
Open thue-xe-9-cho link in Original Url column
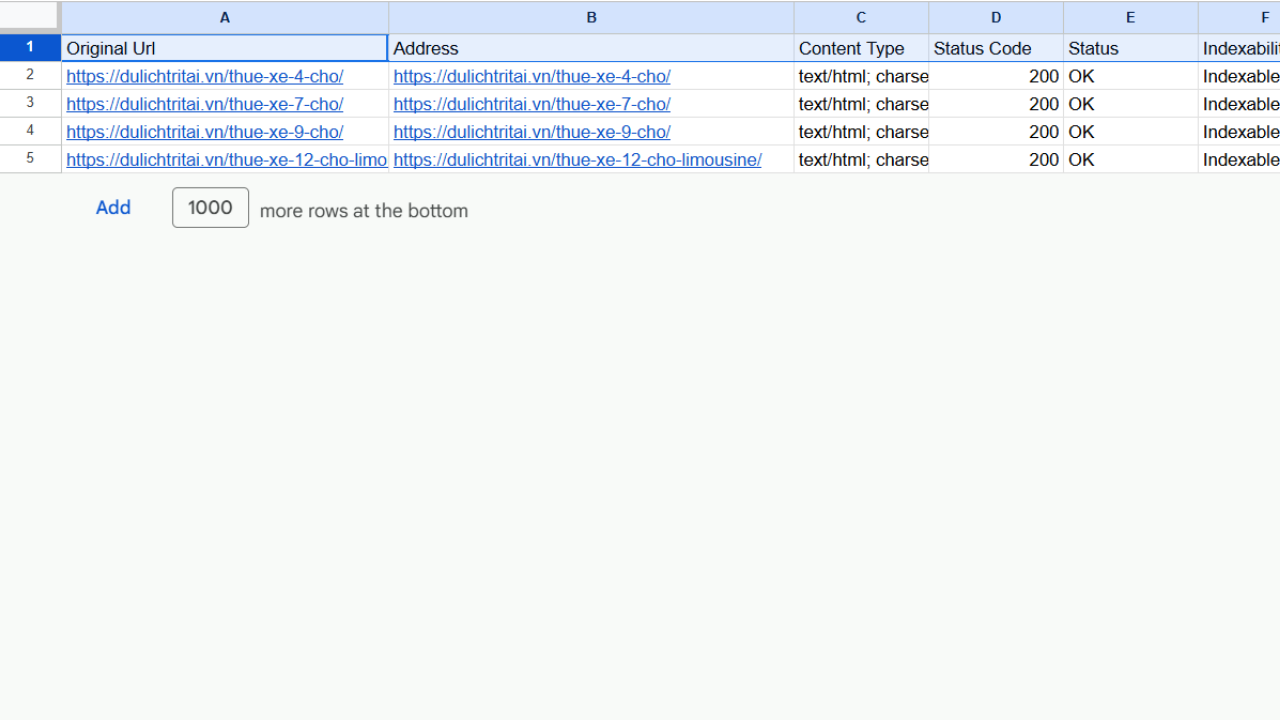pos(205,132)
